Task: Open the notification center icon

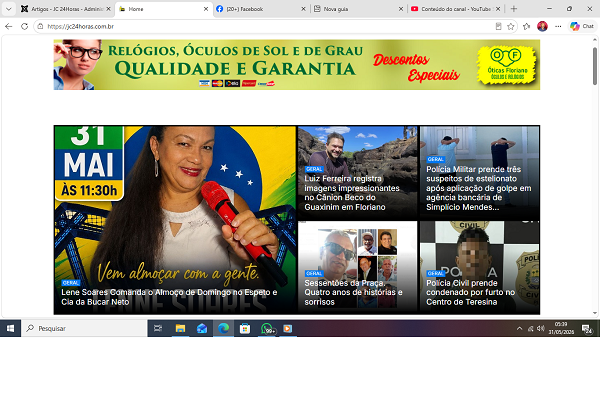Action: [587, 328]
